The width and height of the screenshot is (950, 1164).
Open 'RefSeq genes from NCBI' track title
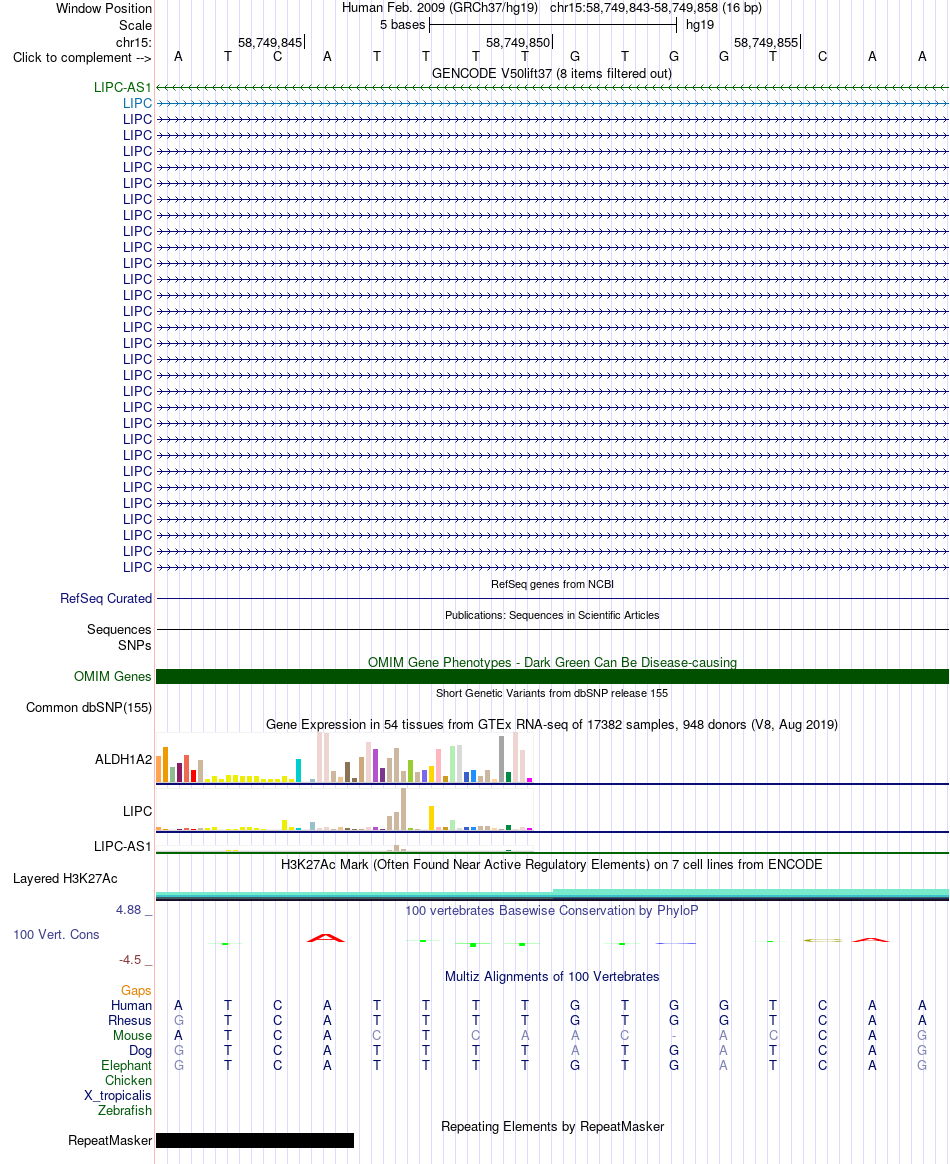552,584
